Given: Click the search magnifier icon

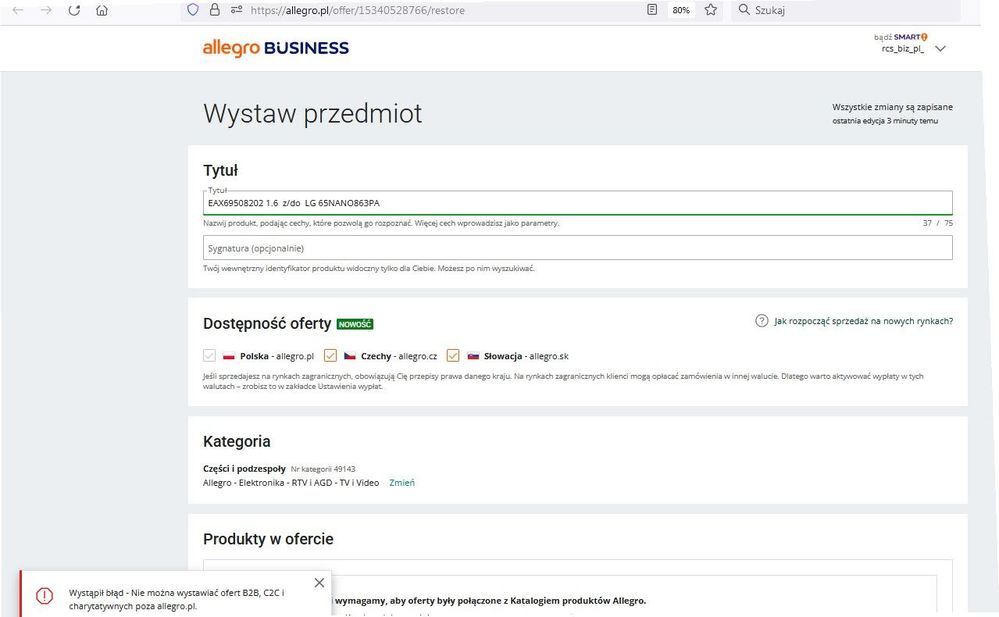Looking at the screenshot, I should click(744, 10).
